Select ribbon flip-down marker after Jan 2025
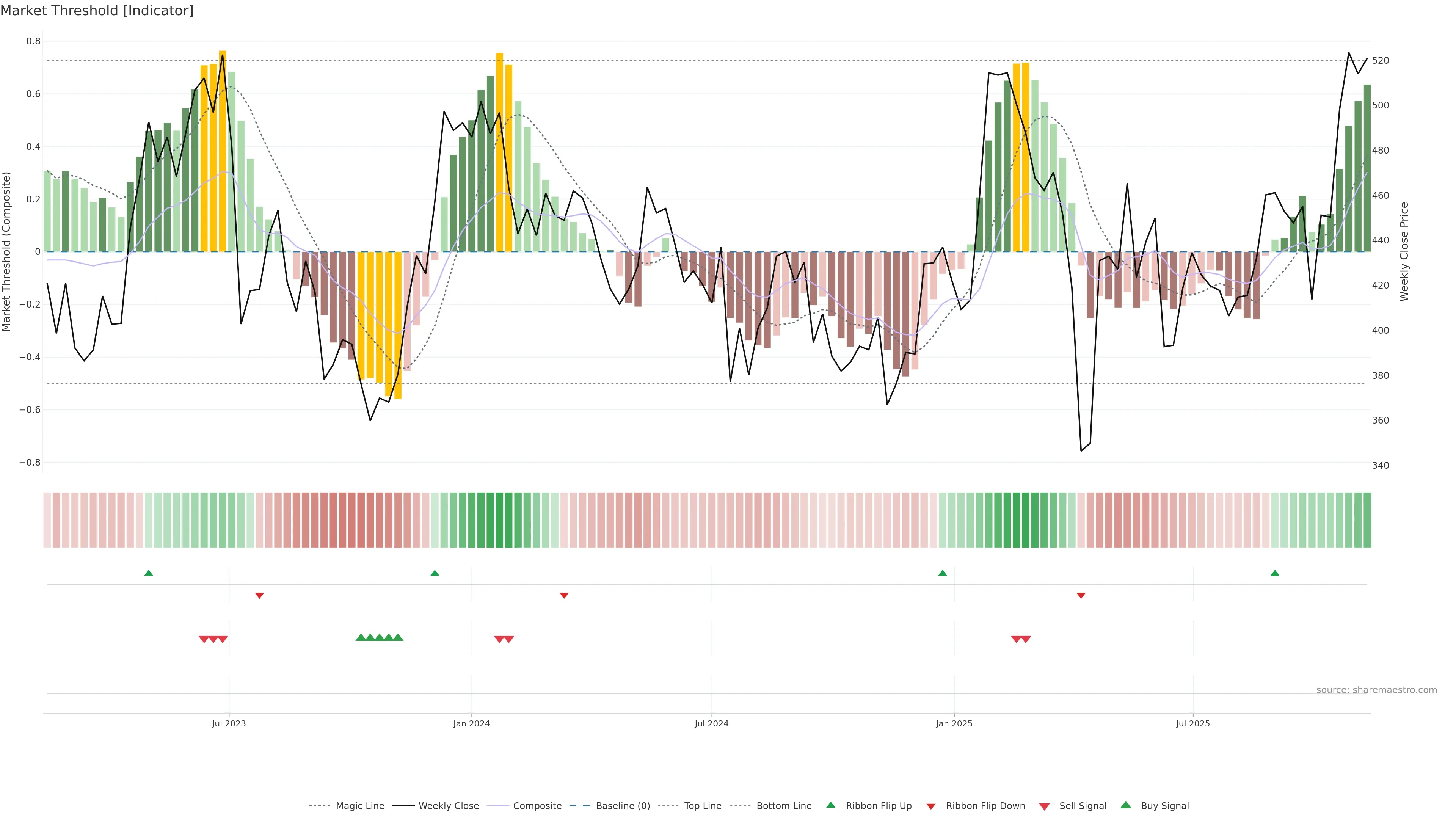Image resolution: width=1456 pixels, height=819 pixels. point(1081,596)
